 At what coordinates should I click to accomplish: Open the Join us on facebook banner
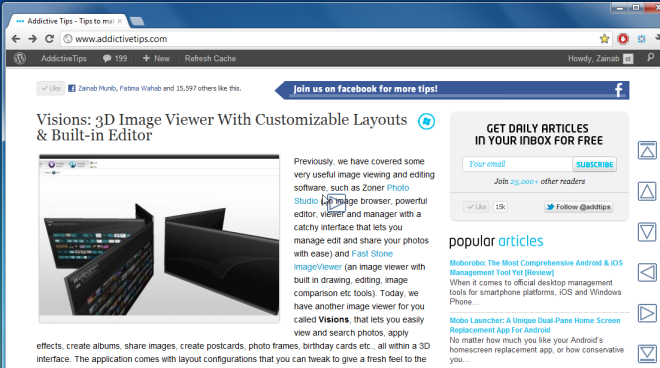(452, 90)
